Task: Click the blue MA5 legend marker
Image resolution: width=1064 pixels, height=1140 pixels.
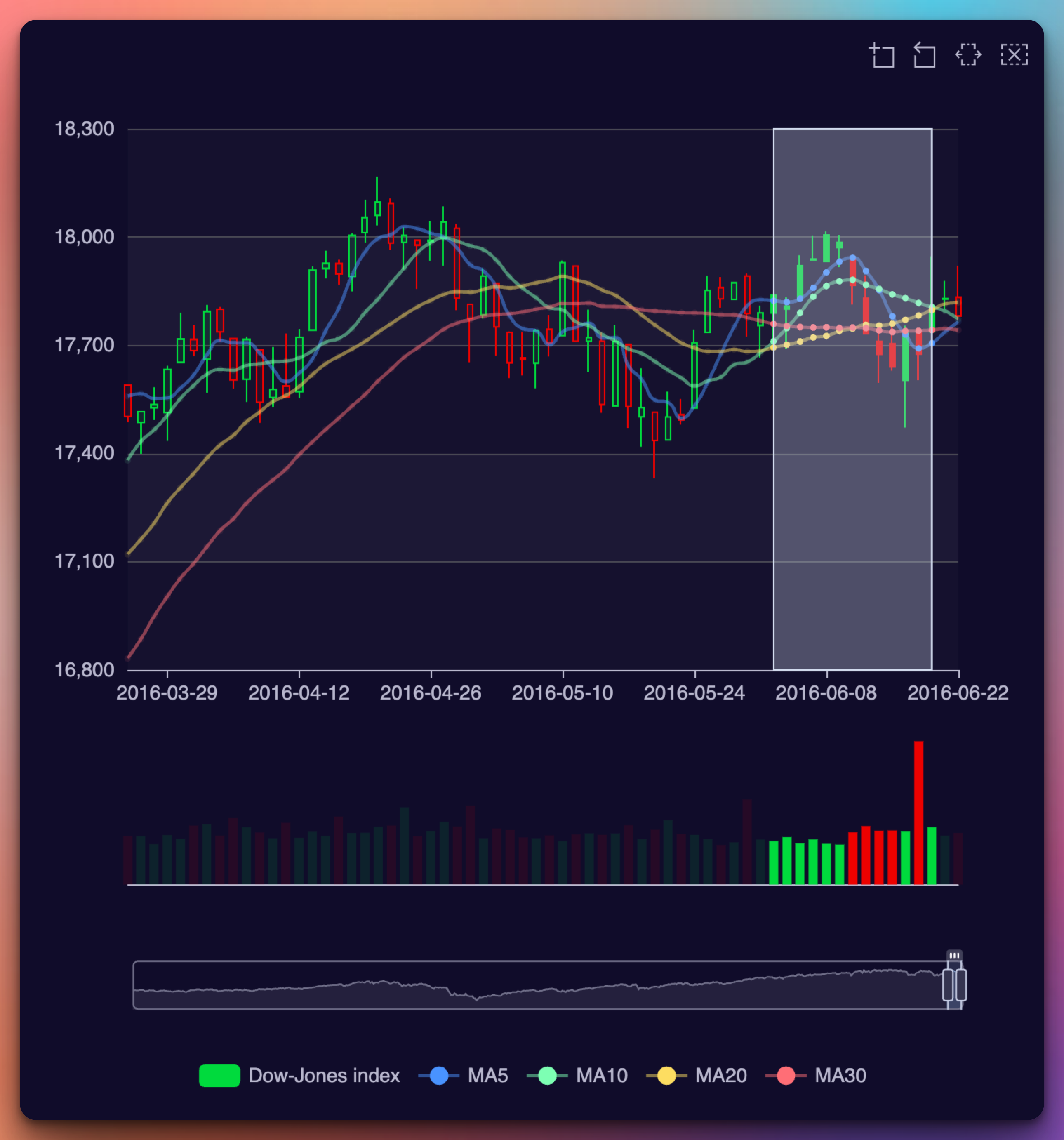Action: point(438,1075)
